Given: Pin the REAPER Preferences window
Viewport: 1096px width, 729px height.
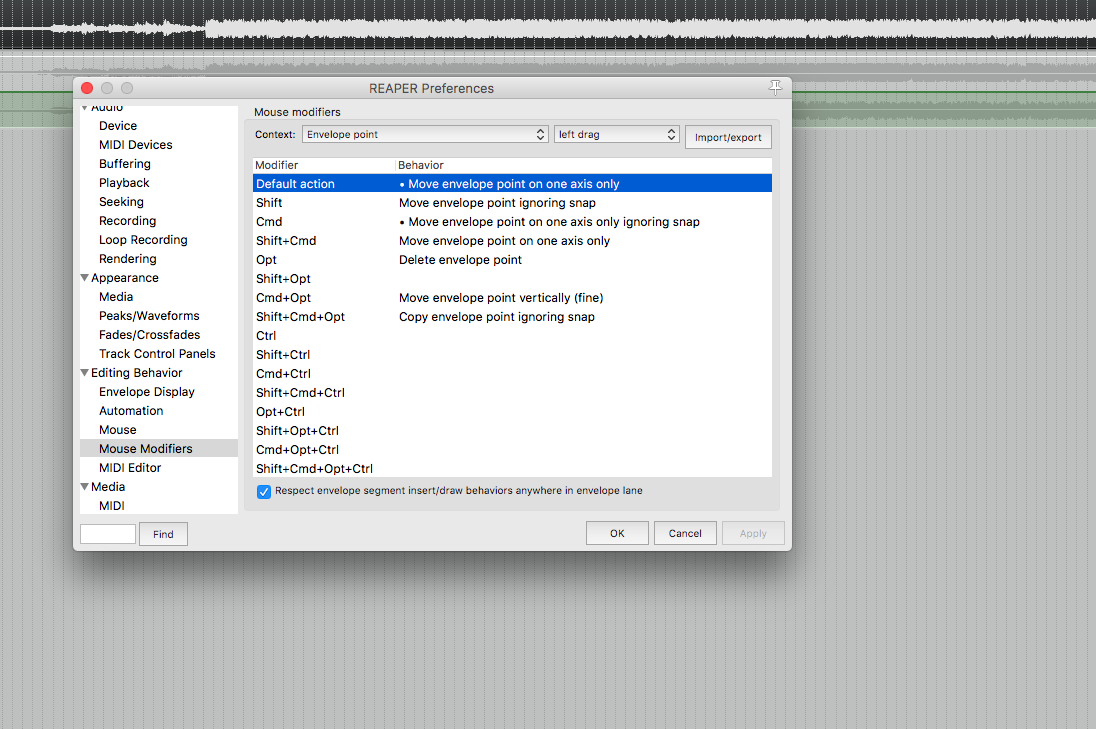Looking at the screenshot, I should pyautogui.click(x=775, y=87).
